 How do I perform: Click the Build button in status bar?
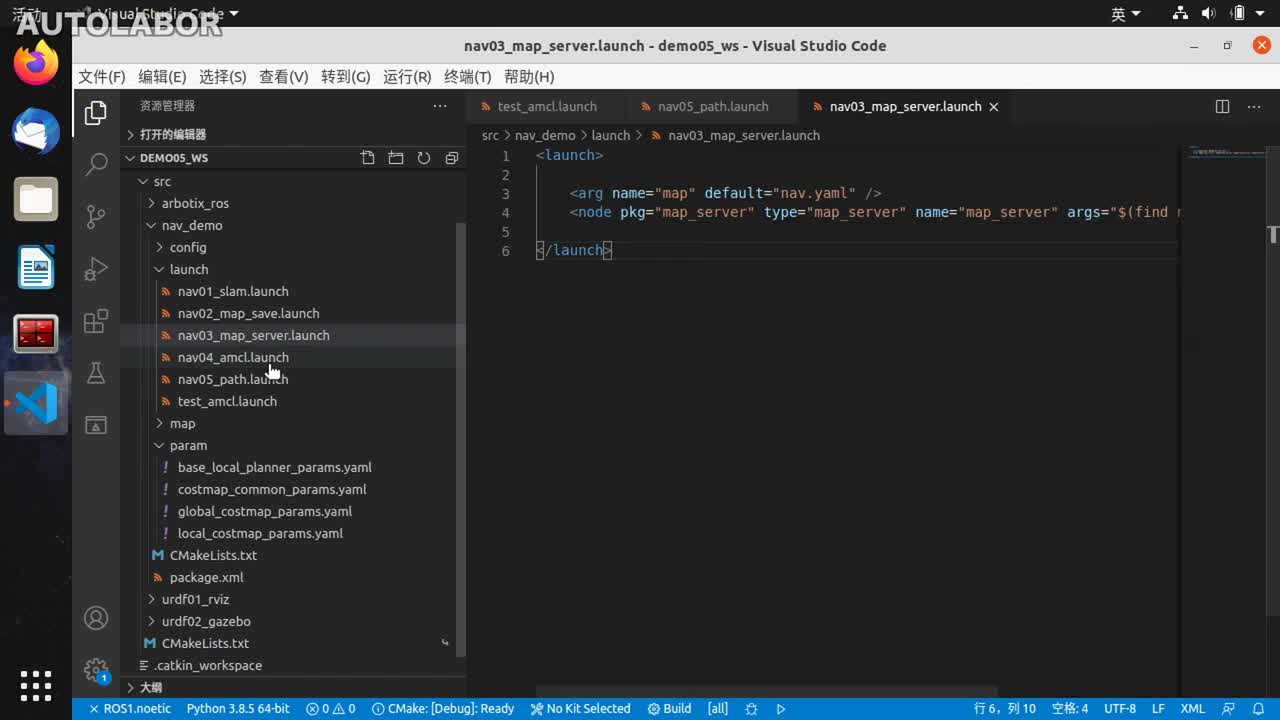(x=670, y=709)
